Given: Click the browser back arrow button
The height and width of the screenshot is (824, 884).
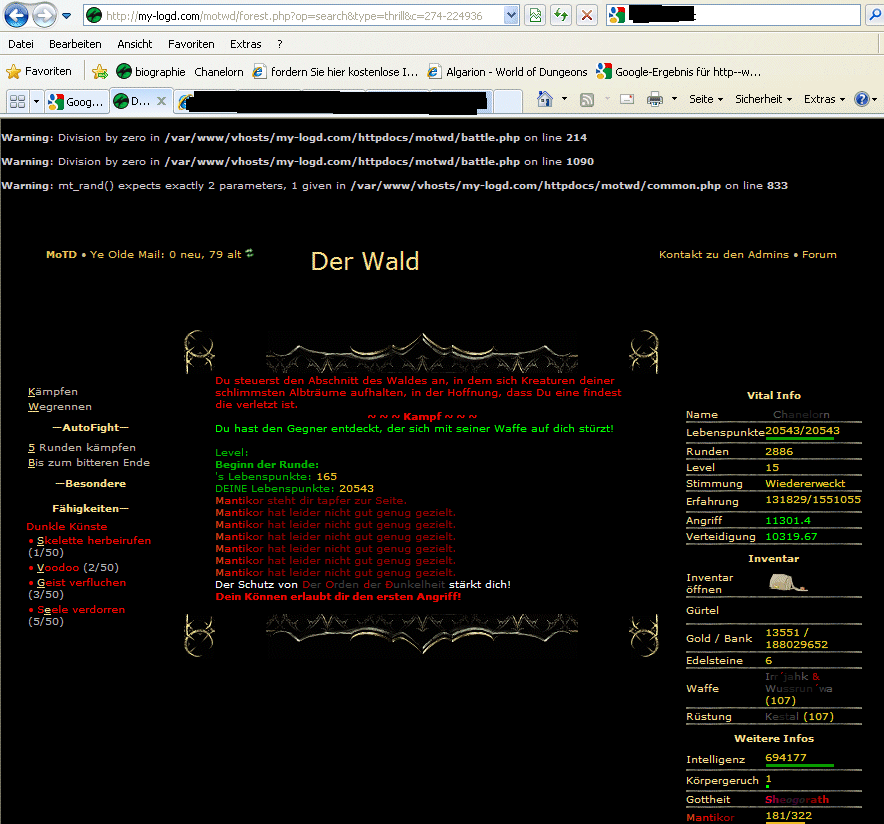Looking at the screenshot, I should [x=17, y=16].
